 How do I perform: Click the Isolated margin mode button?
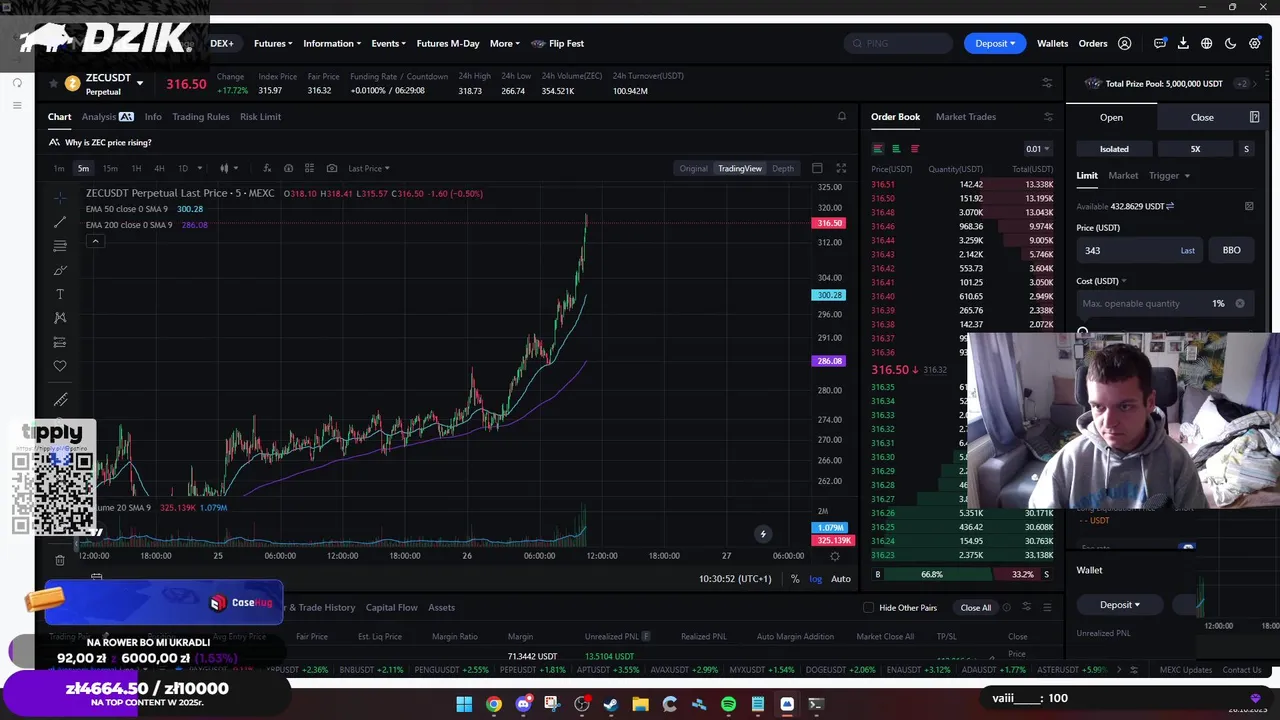pos(1114,149)
